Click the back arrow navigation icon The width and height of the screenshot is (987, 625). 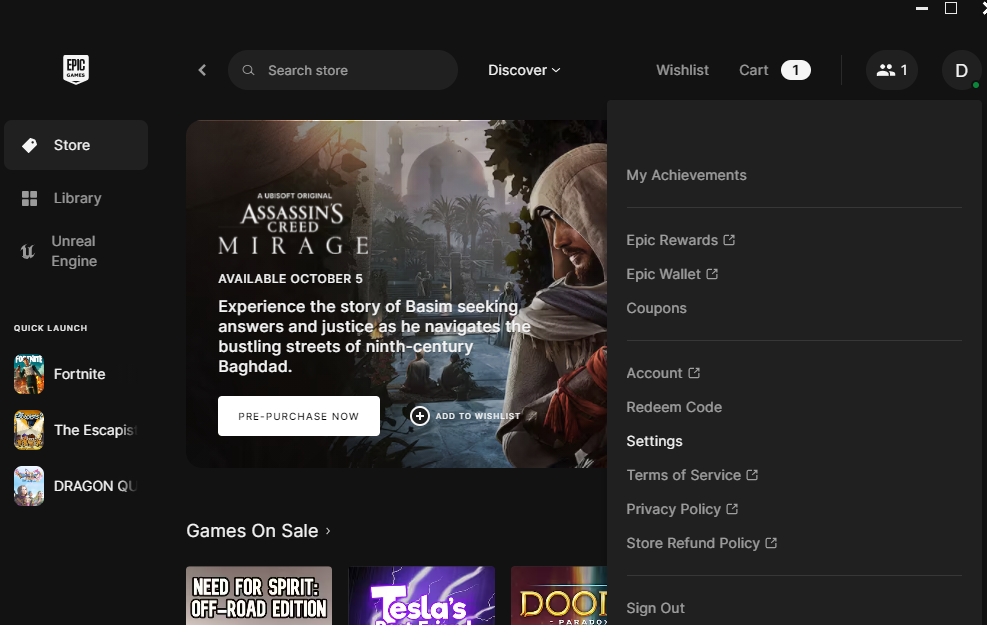pos(202,70)
